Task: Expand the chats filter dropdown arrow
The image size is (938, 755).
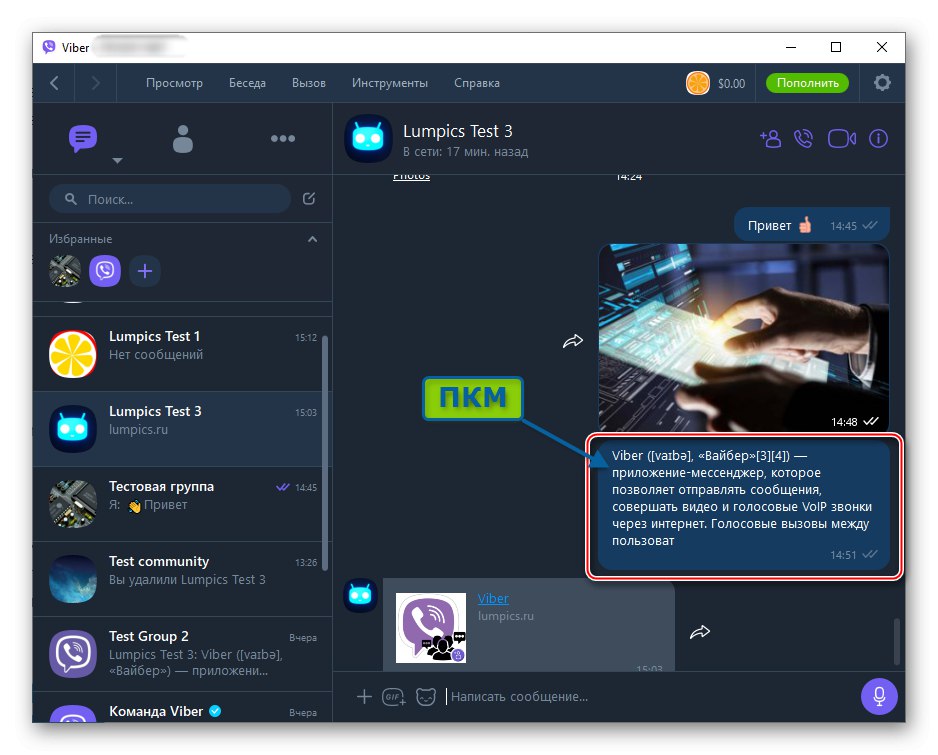Action: 117,160
